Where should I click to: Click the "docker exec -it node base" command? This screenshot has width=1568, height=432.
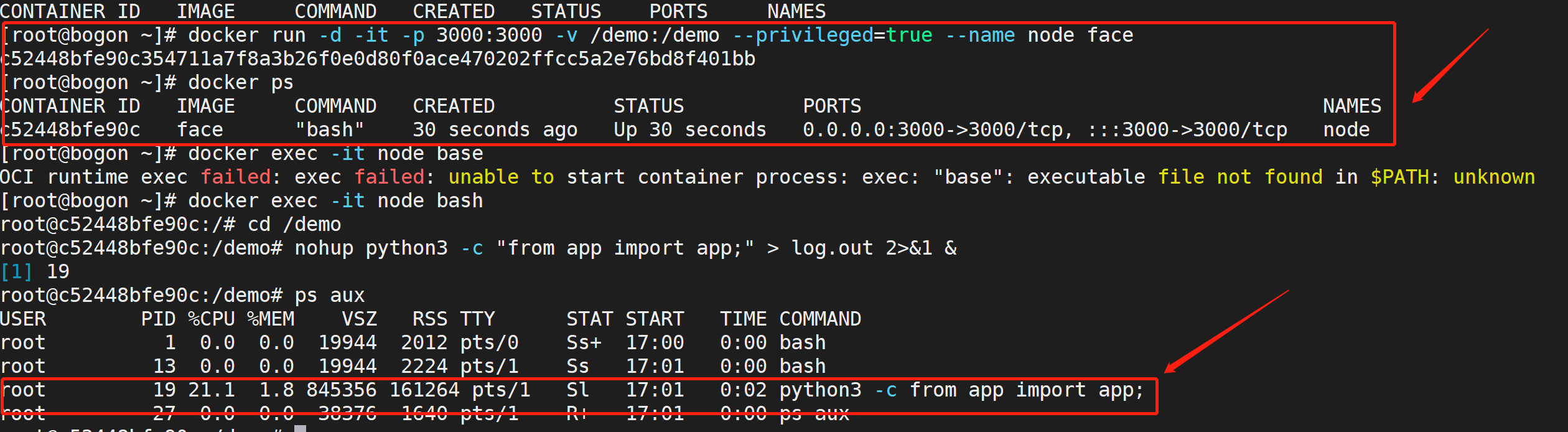[x=335, y=154]
